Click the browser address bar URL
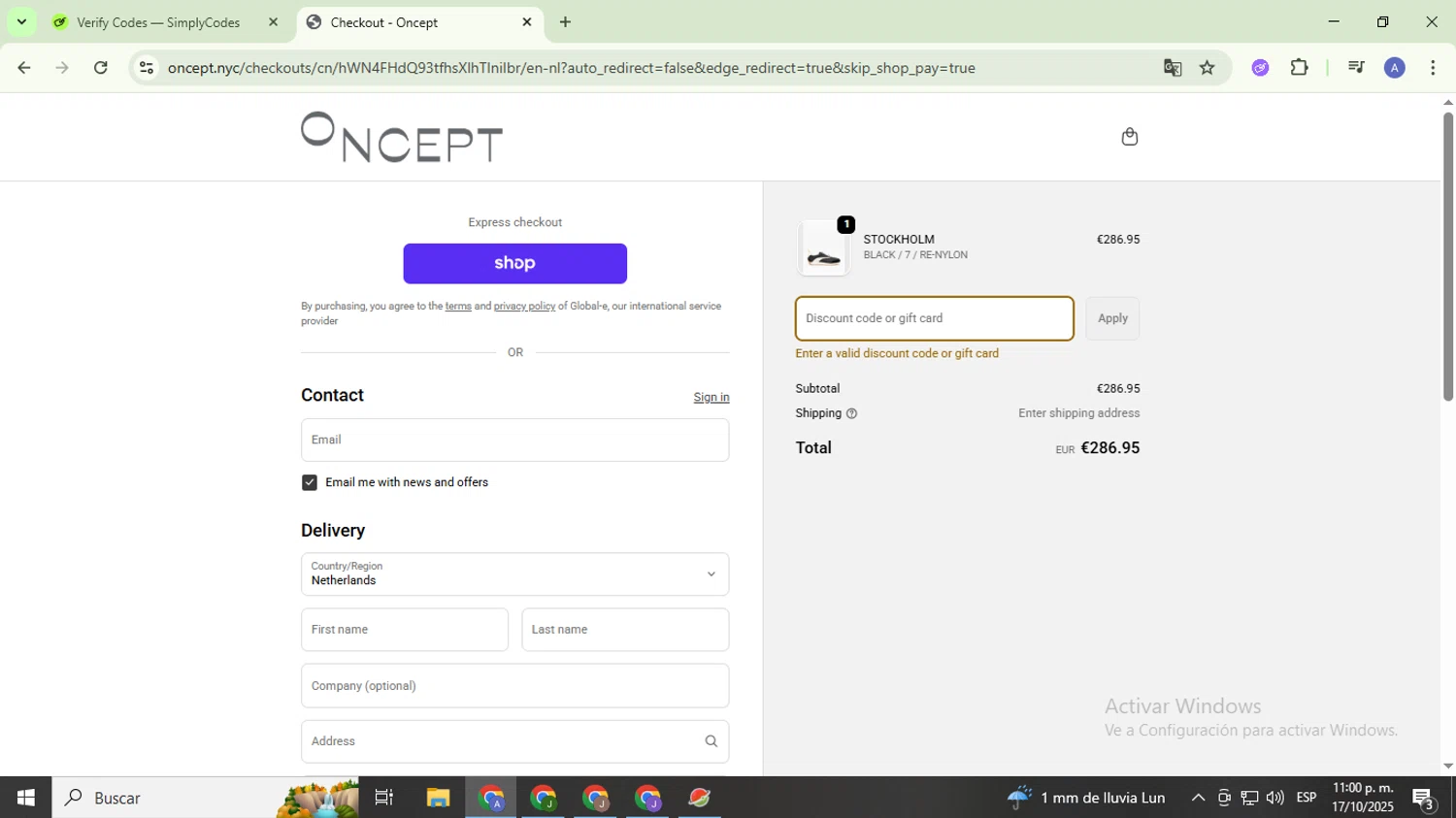 571,68
